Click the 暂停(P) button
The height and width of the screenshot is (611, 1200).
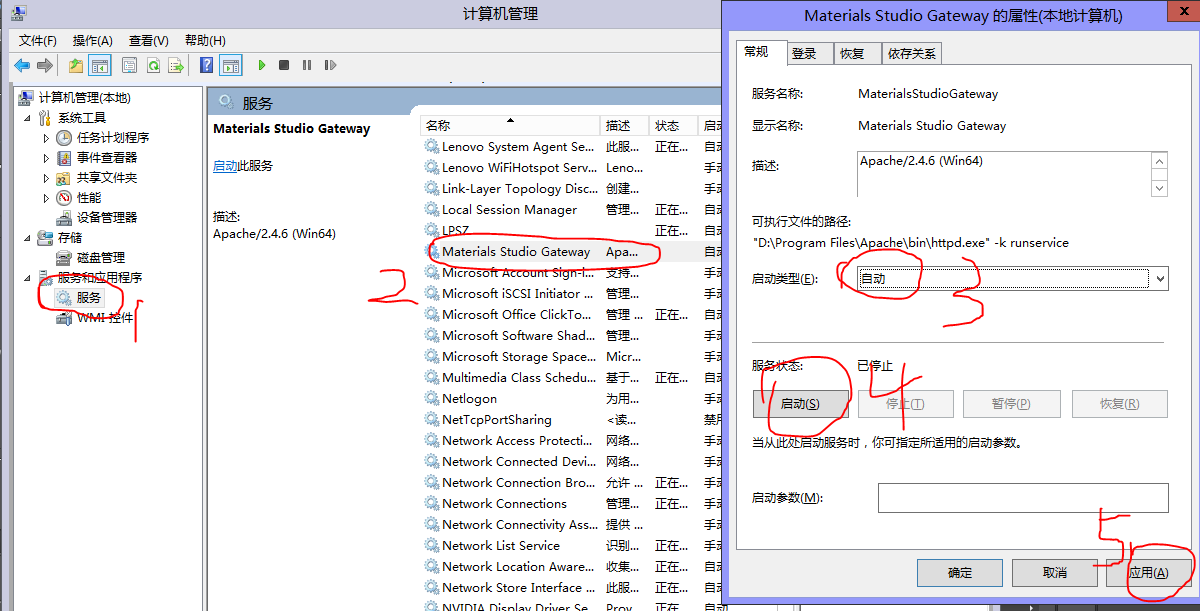pyautogui.click(x=1011, y=404)
